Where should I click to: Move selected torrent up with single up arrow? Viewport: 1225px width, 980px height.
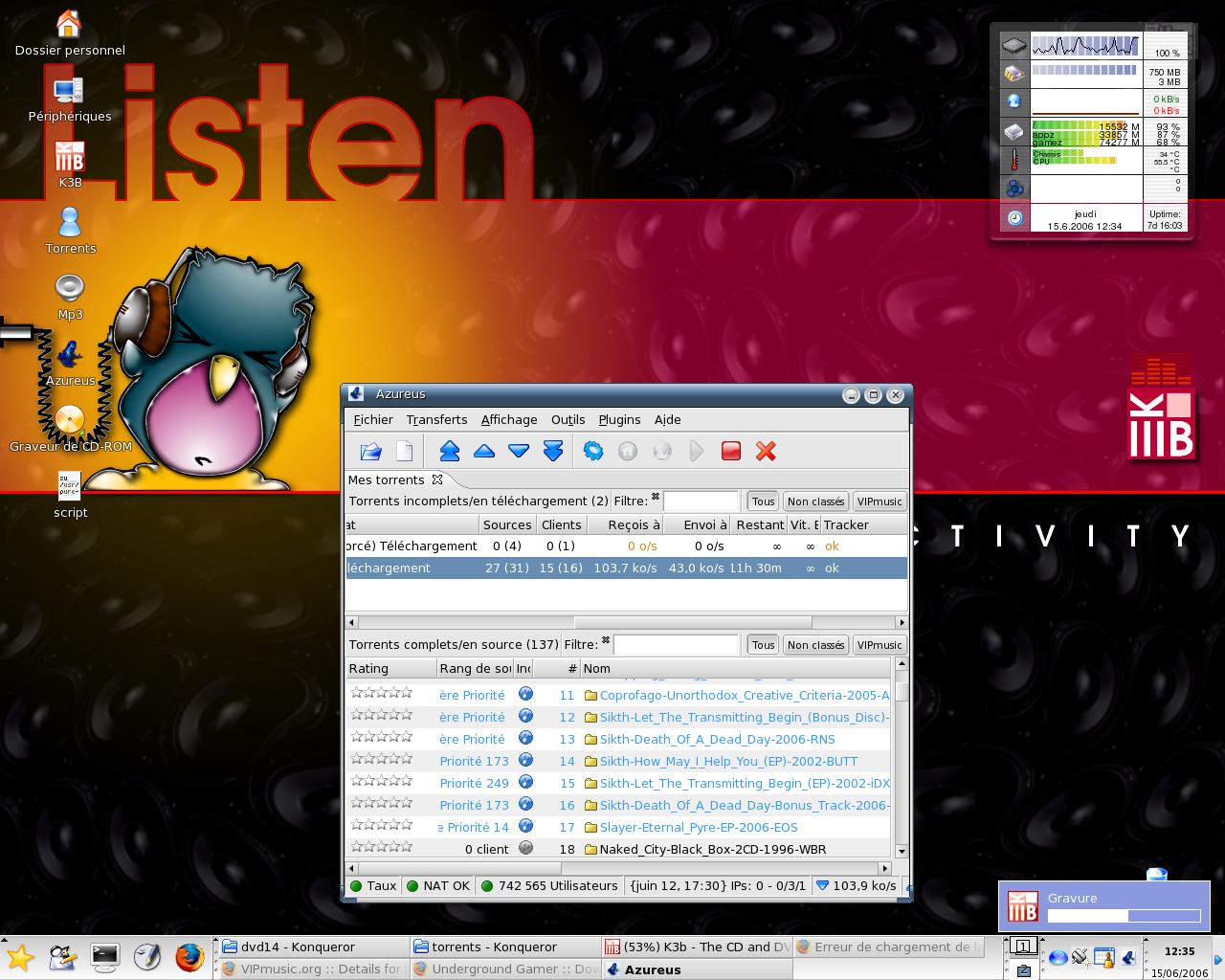[484, 451]
